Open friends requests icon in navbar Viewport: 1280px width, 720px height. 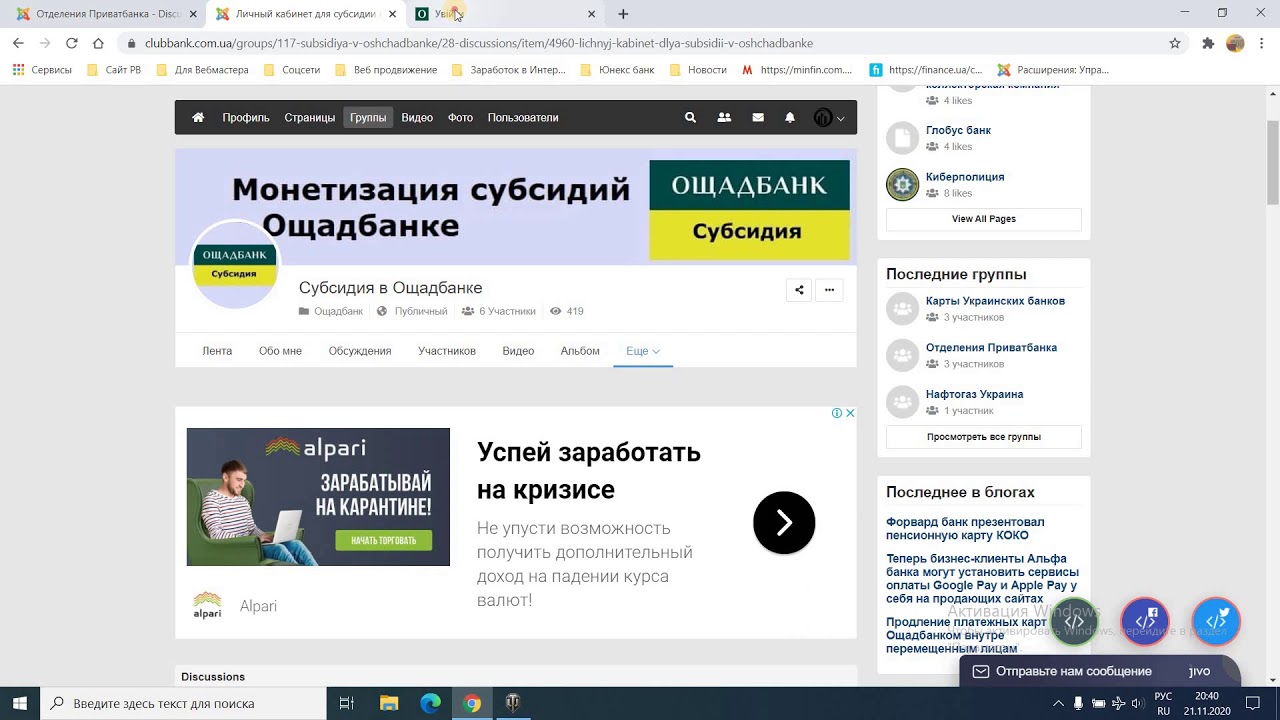click(724, 118)
